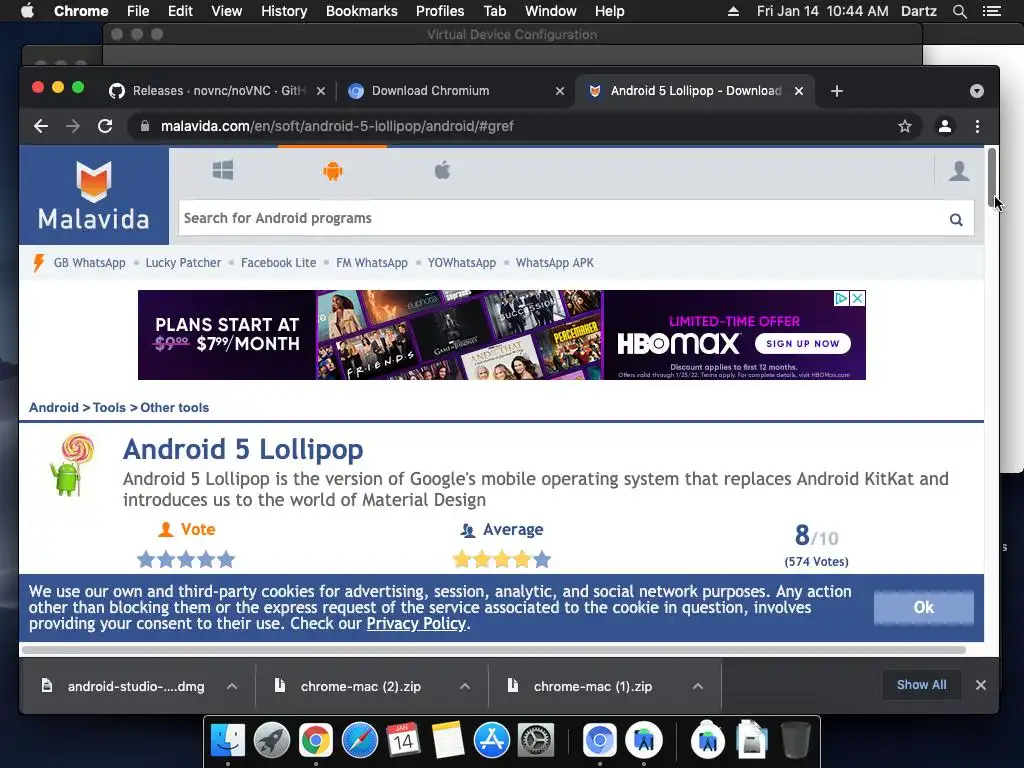Open a new tab with plus

[x=837, y=91]
